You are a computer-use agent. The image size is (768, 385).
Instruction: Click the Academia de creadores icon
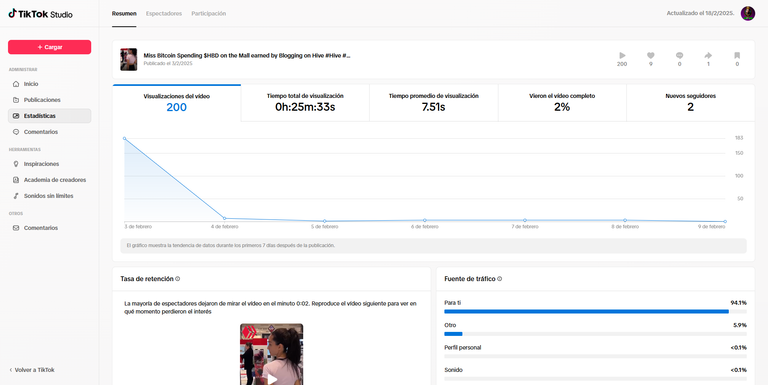pyautogui.click(x=16, y=180)
